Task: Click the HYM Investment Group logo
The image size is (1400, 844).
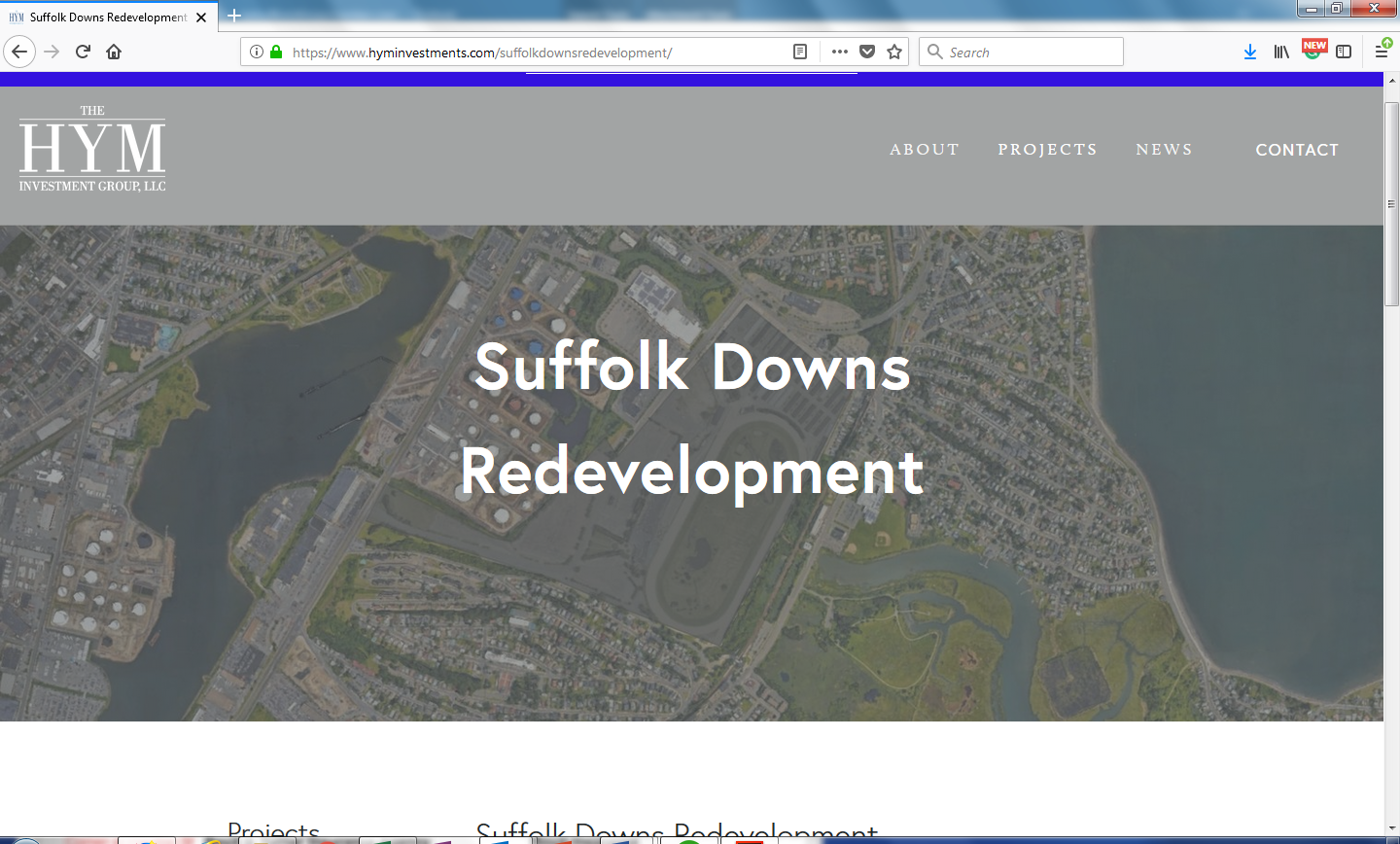Action: [92, 149]
